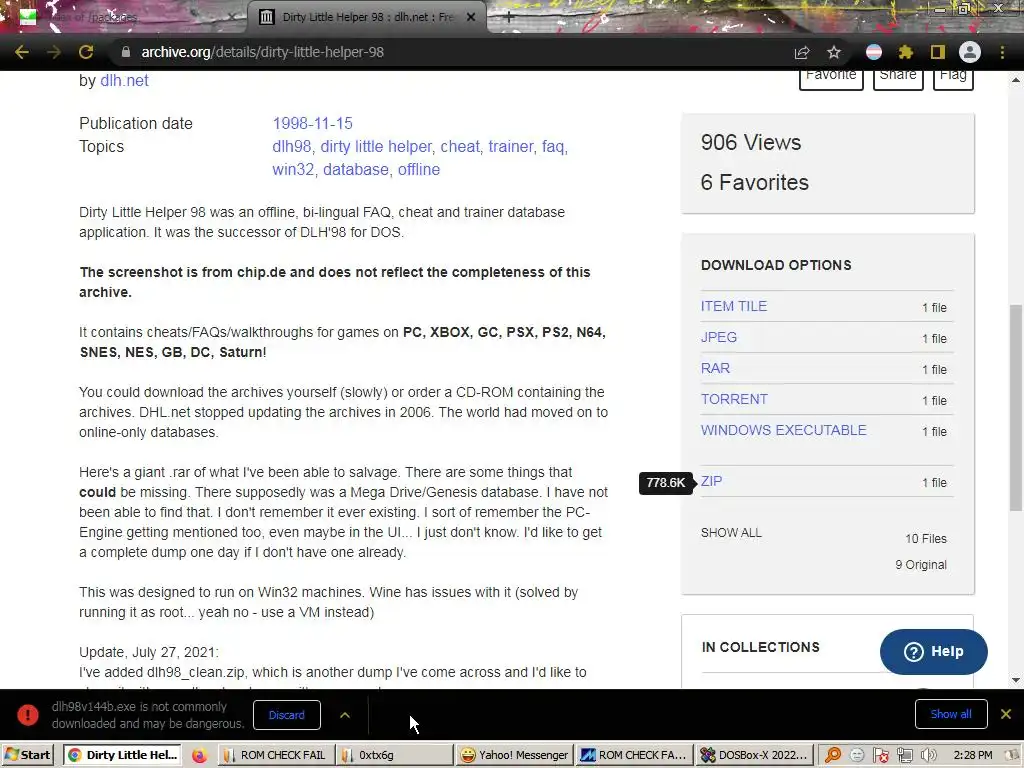Expand the WINDOWS EXECUTABLE download option
Image resolution: width=1024 pixels, height=768 pixels.
pos(783,430)
